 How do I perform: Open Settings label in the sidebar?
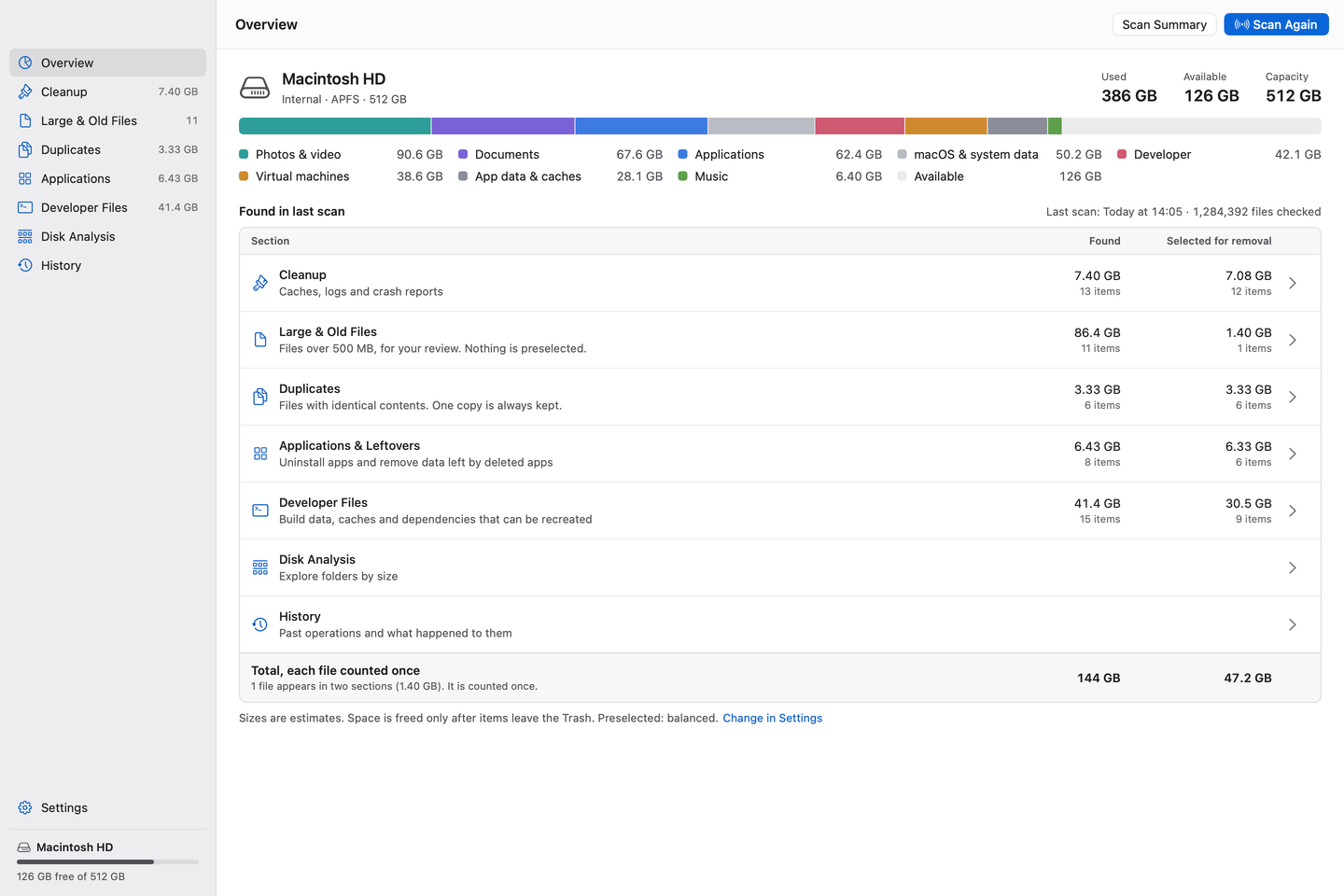(64, 807)
